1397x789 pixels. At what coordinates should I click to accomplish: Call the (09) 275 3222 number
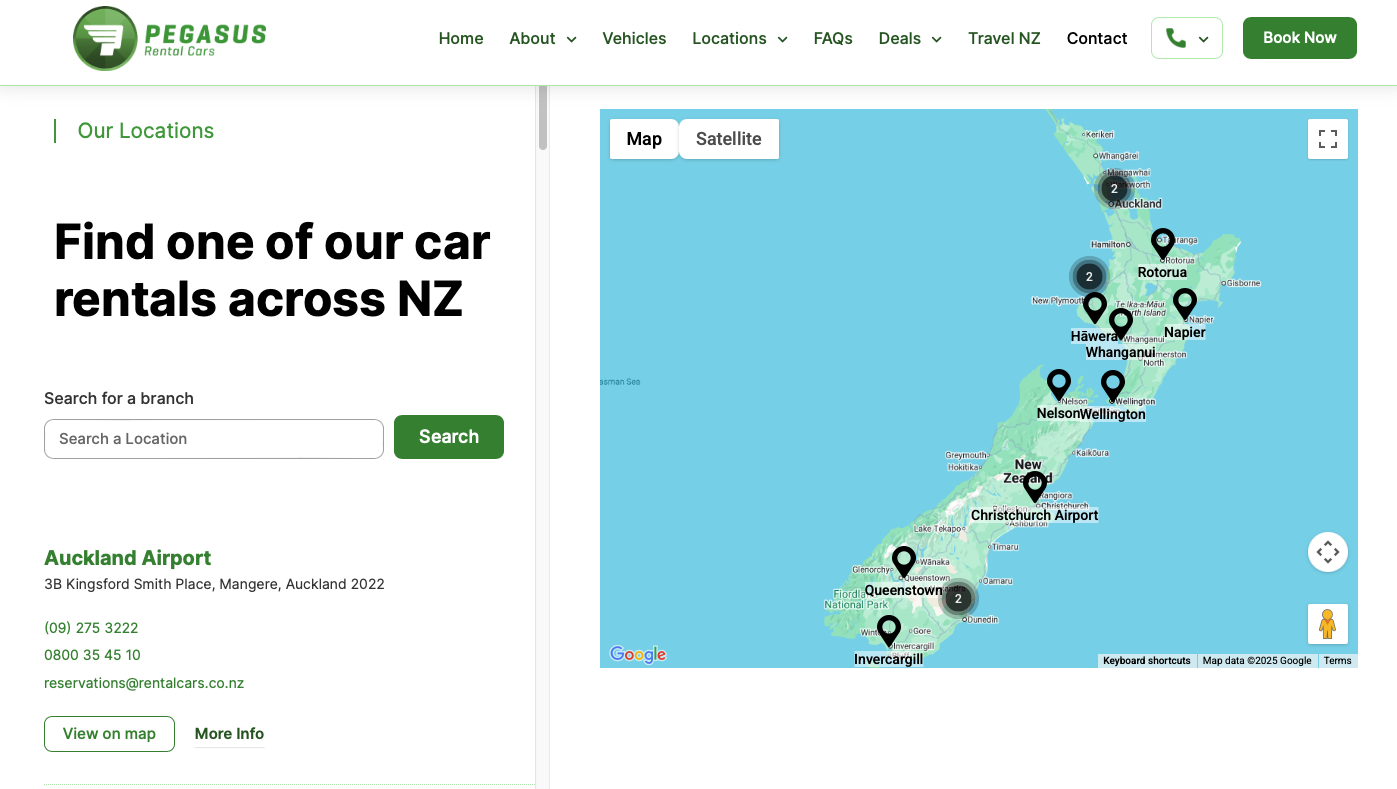coord(91,628)
